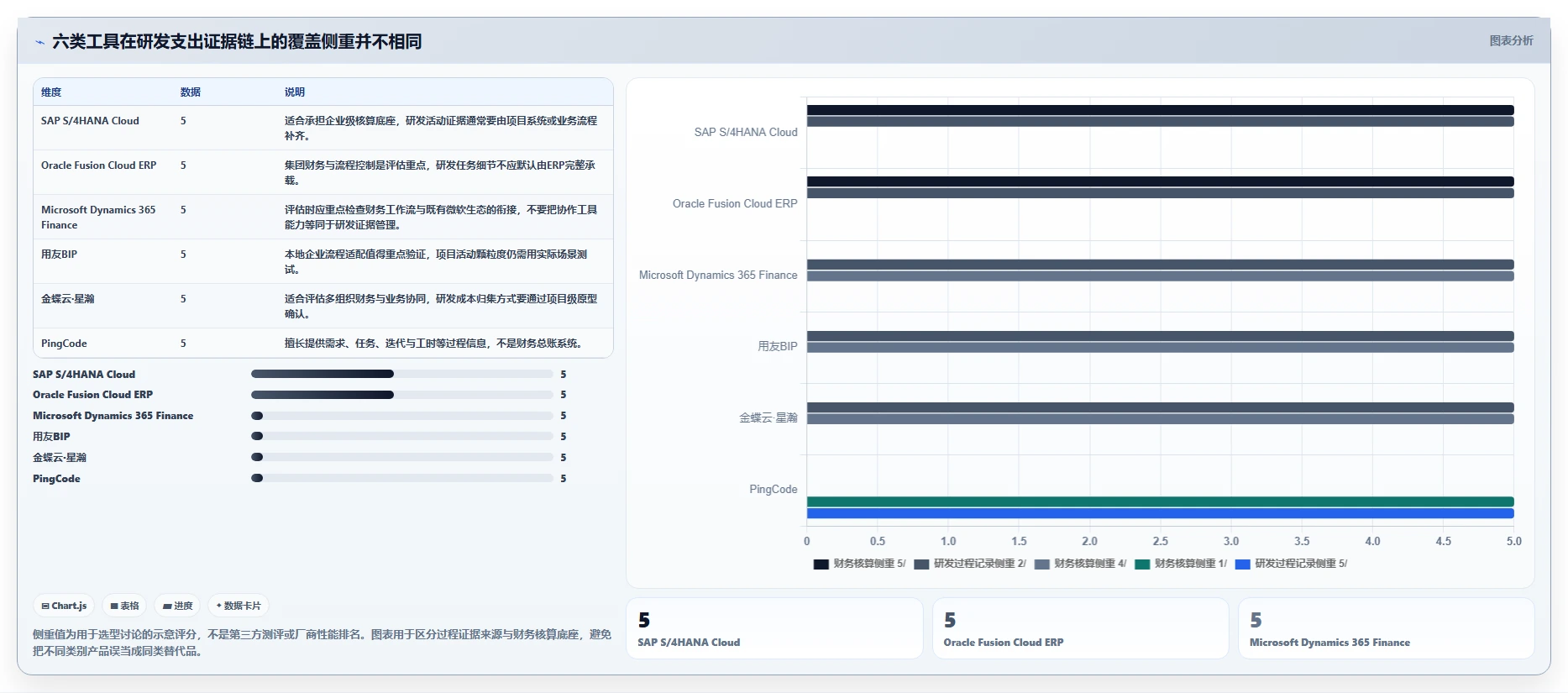Toggle legend entry 财务核算侧重 1/
This screenshot has width=1568, height=693.
click(x=1181, y=564)
